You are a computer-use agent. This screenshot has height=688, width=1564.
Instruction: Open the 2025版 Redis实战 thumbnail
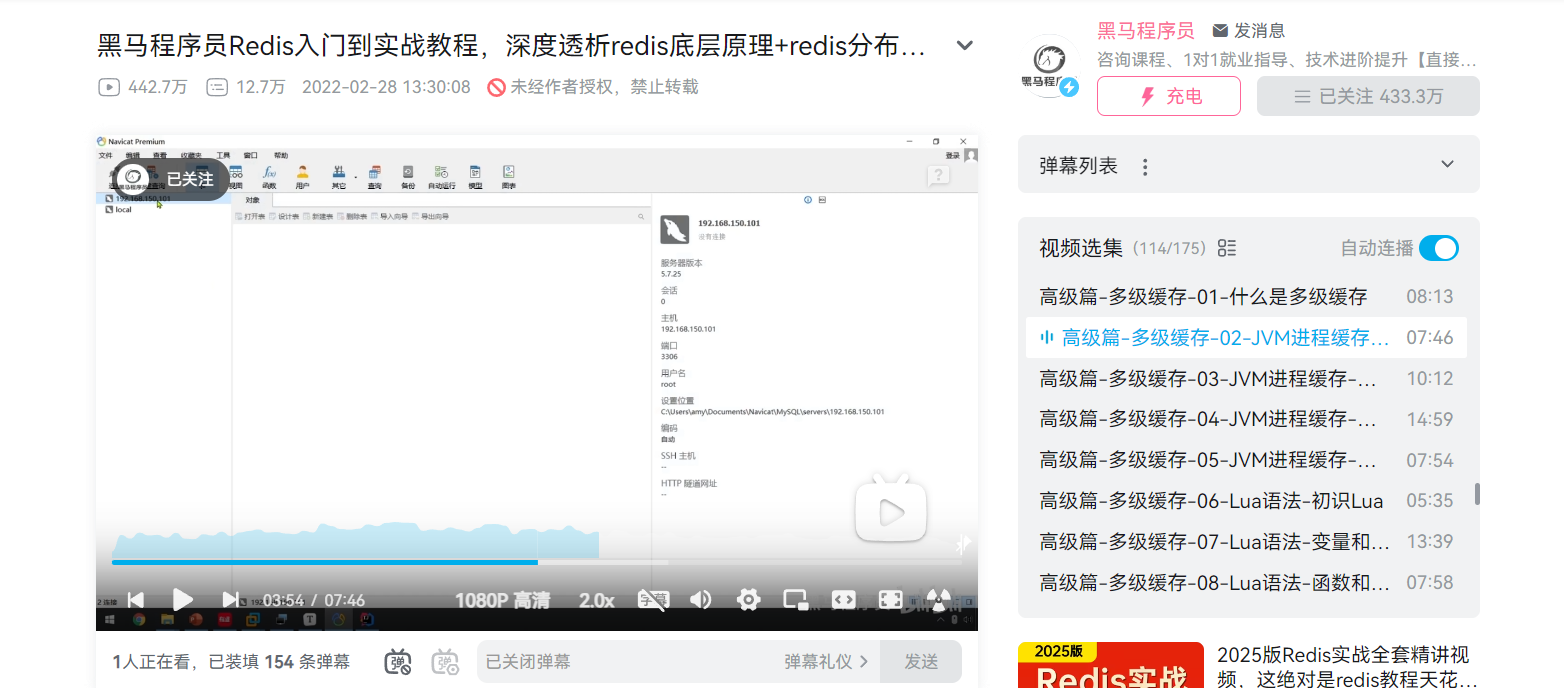coord(1110,665)
